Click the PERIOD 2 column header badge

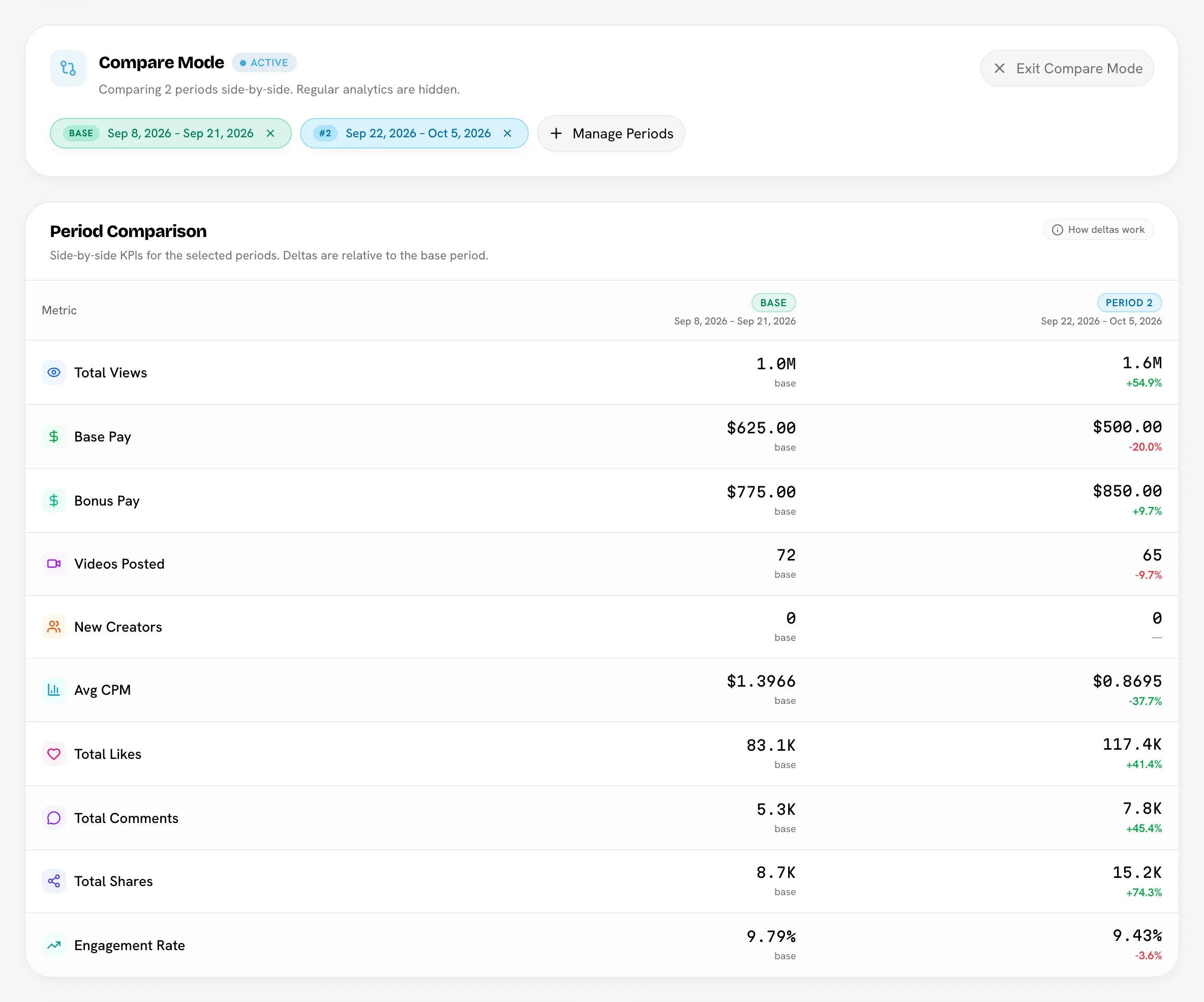pyautogui.click(x=1129, y=303)
